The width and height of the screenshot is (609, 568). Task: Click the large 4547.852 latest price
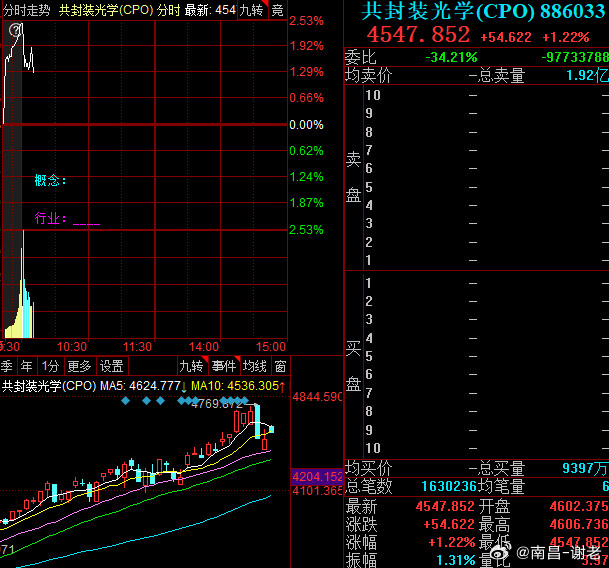pyautogui.click(x=418, y=35)
